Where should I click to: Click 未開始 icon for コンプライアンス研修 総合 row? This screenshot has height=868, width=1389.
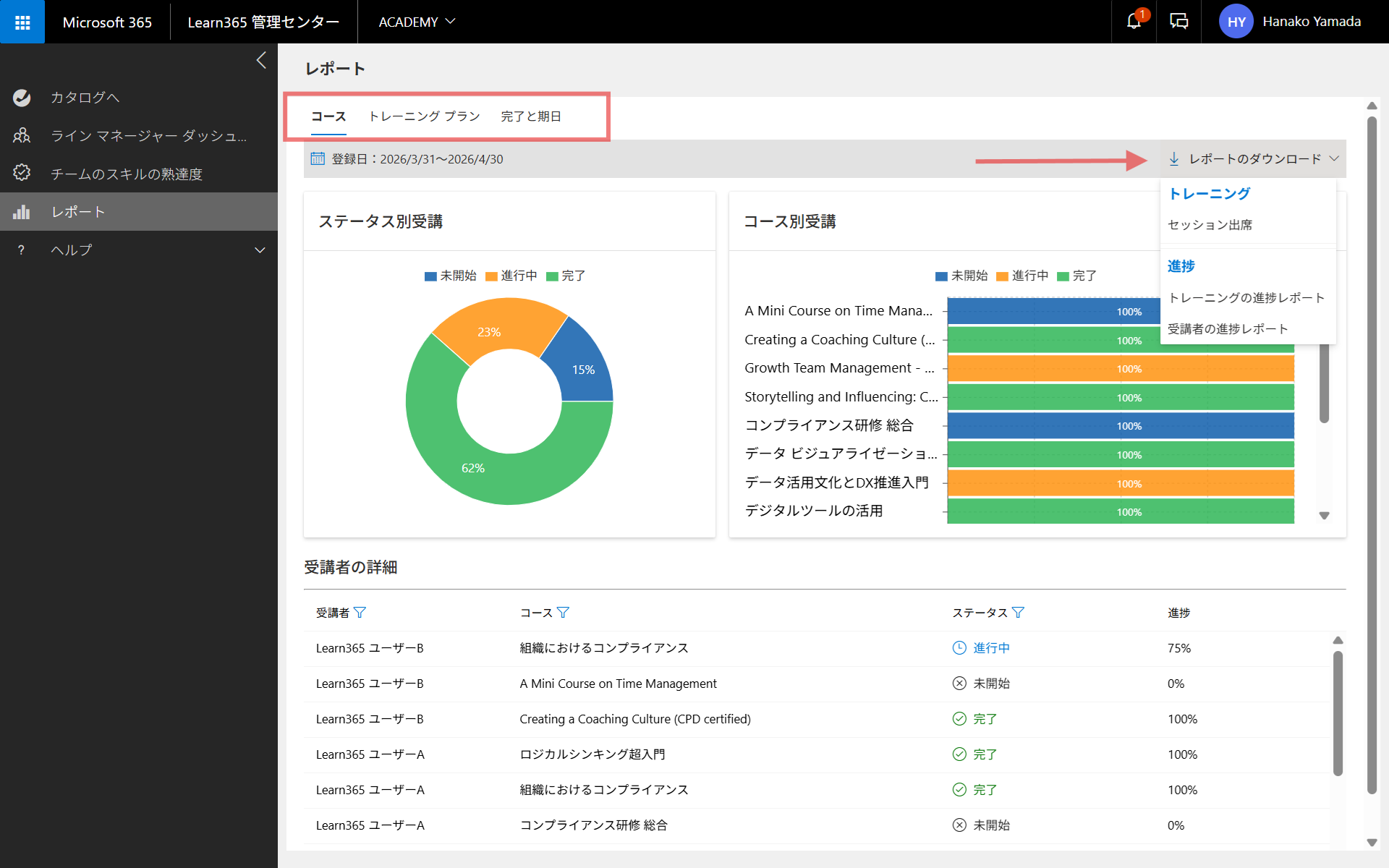click(x=959, y=825)
